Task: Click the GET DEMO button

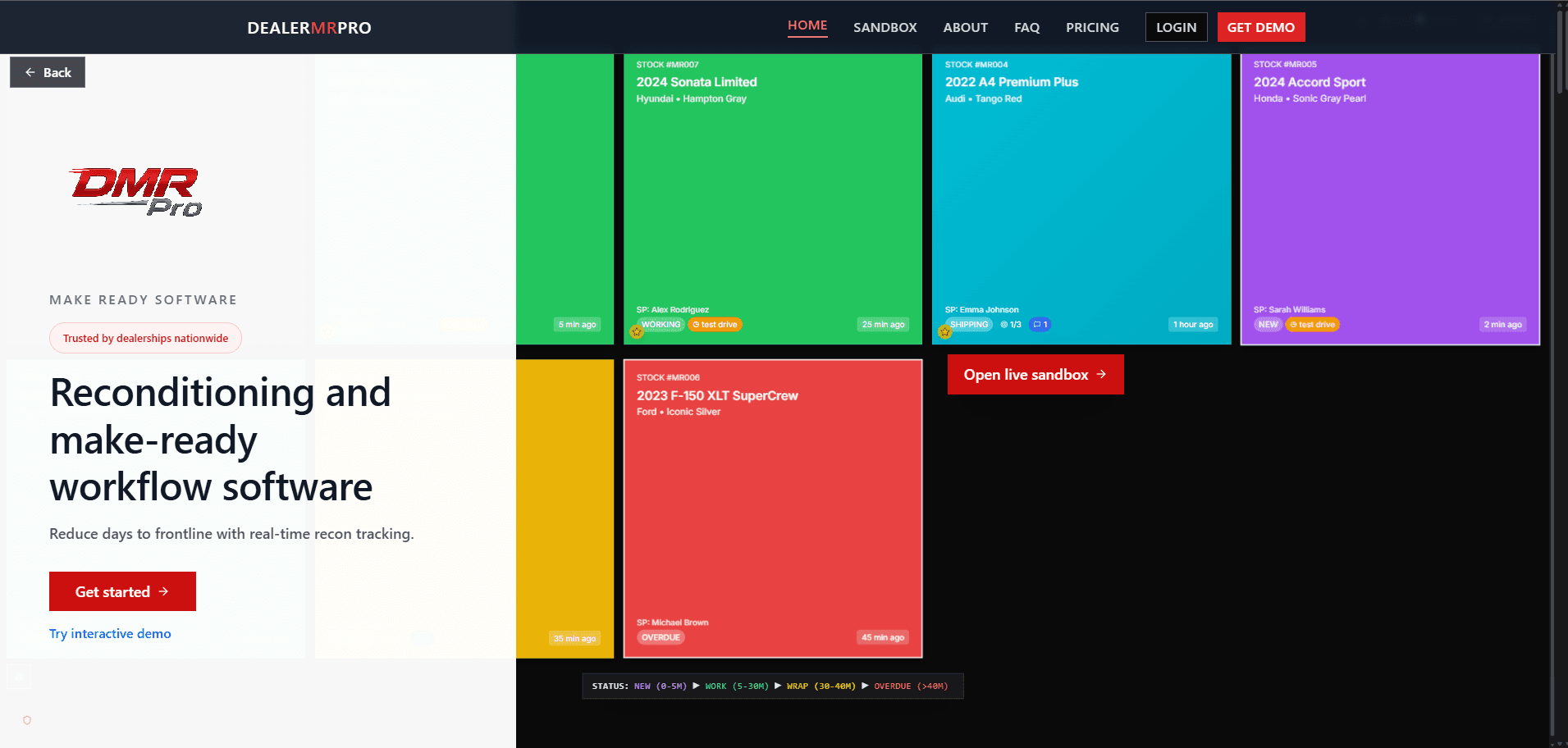Action: (x=1260, y=27)
